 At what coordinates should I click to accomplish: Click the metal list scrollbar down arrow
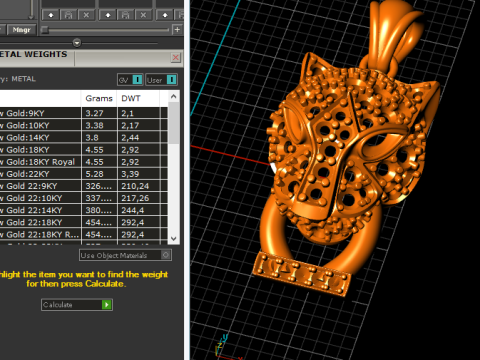(173, 239)
